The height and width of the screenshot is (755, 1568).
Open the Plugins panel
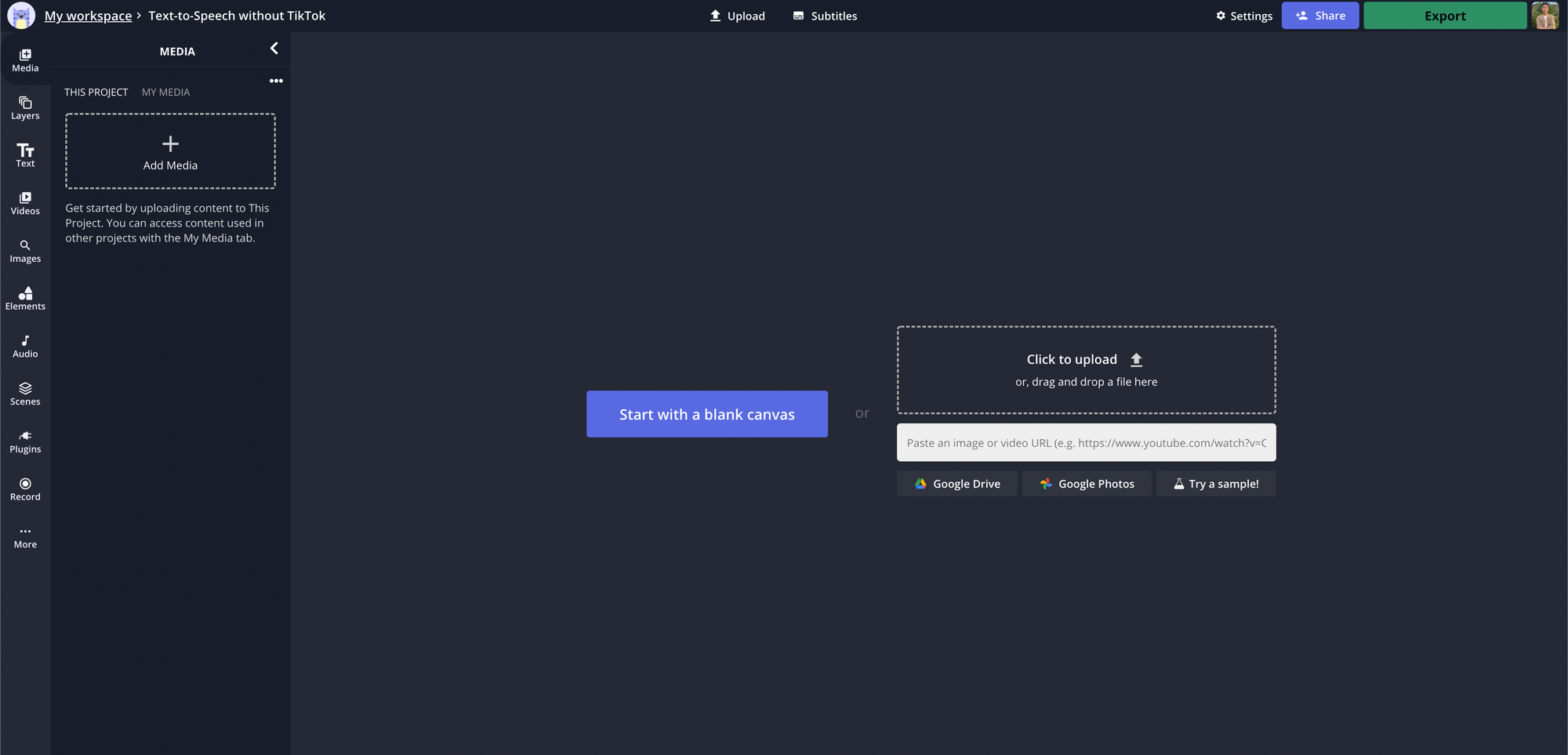click(x=25, y=441)
